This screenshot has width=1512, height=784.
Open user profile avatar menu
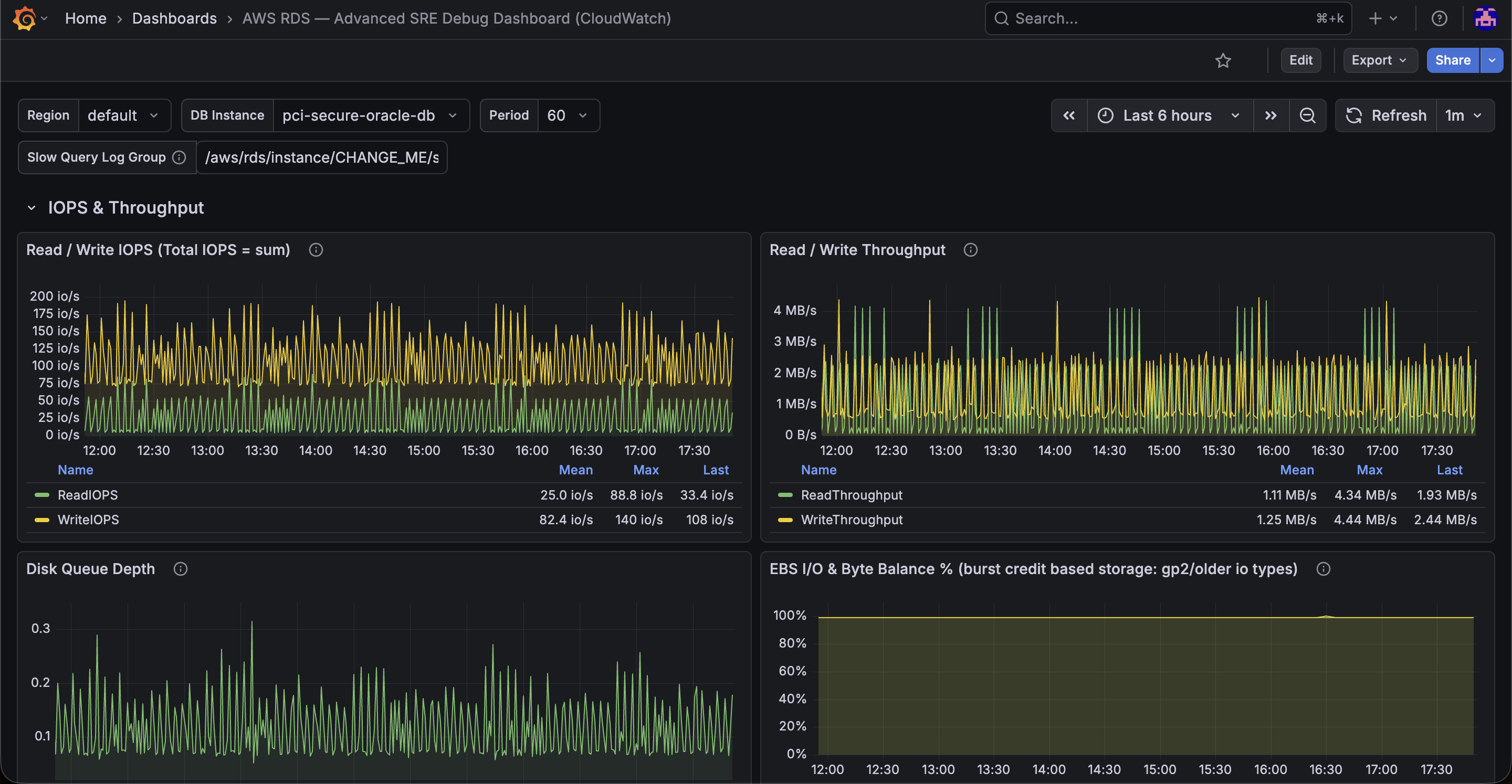[1485, 18]
